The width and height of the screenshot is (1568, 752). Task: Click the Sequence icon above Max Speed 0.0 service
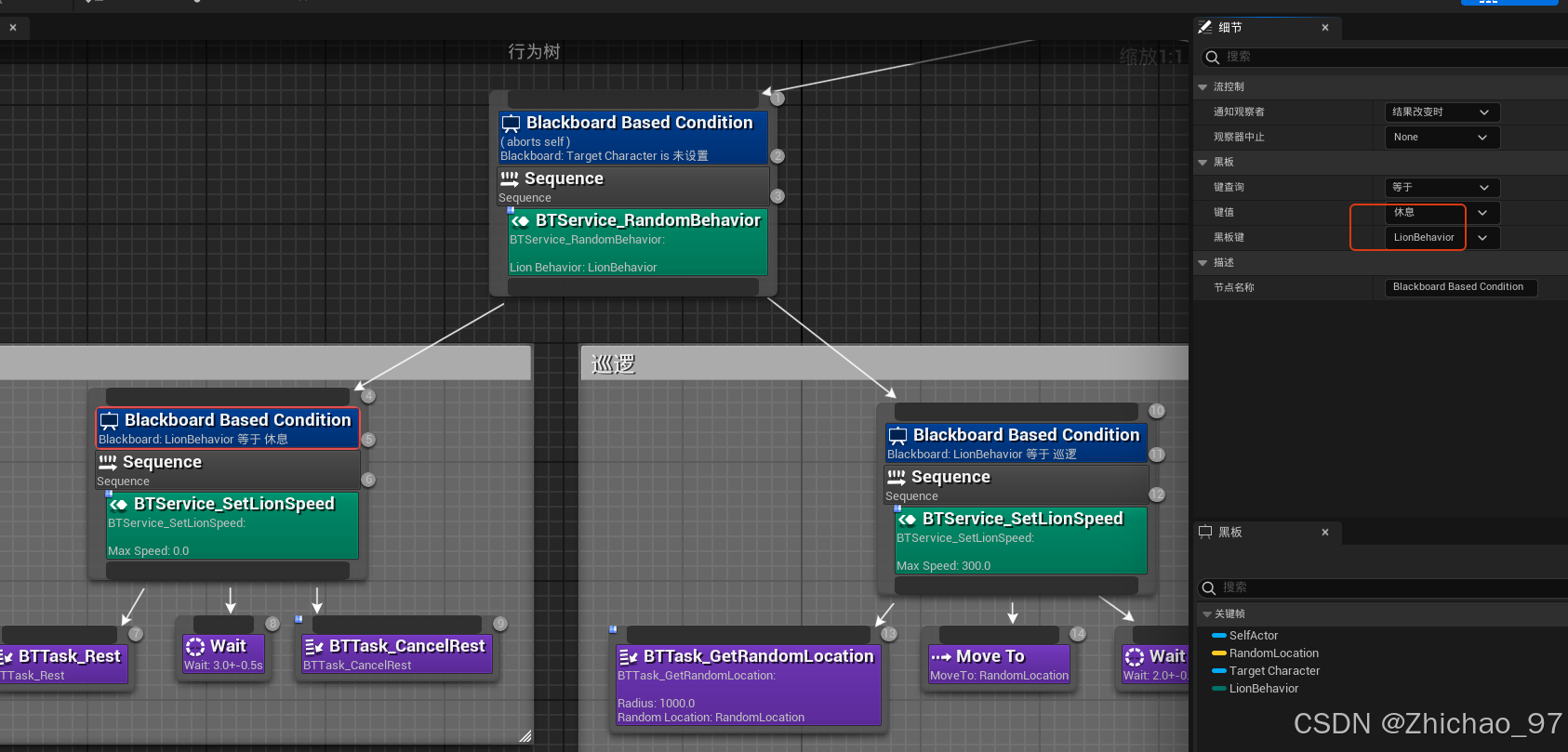(x=108, y=462)
